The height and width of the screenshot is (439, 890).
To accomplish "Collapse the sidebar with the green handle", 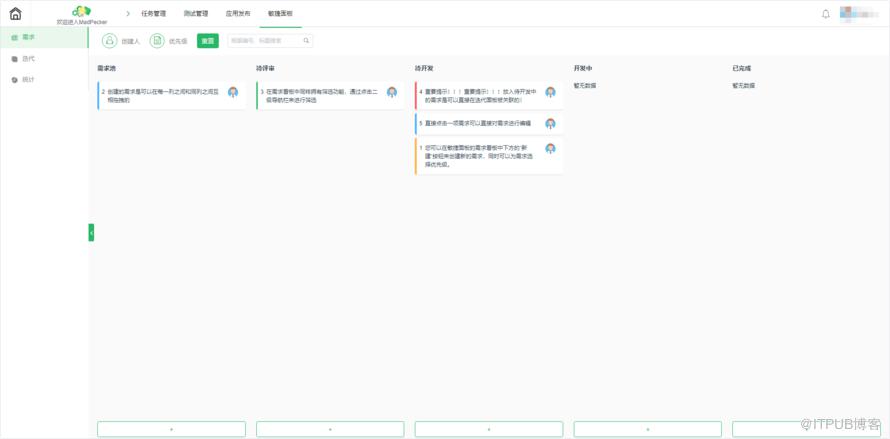I will tap(91, 232).
